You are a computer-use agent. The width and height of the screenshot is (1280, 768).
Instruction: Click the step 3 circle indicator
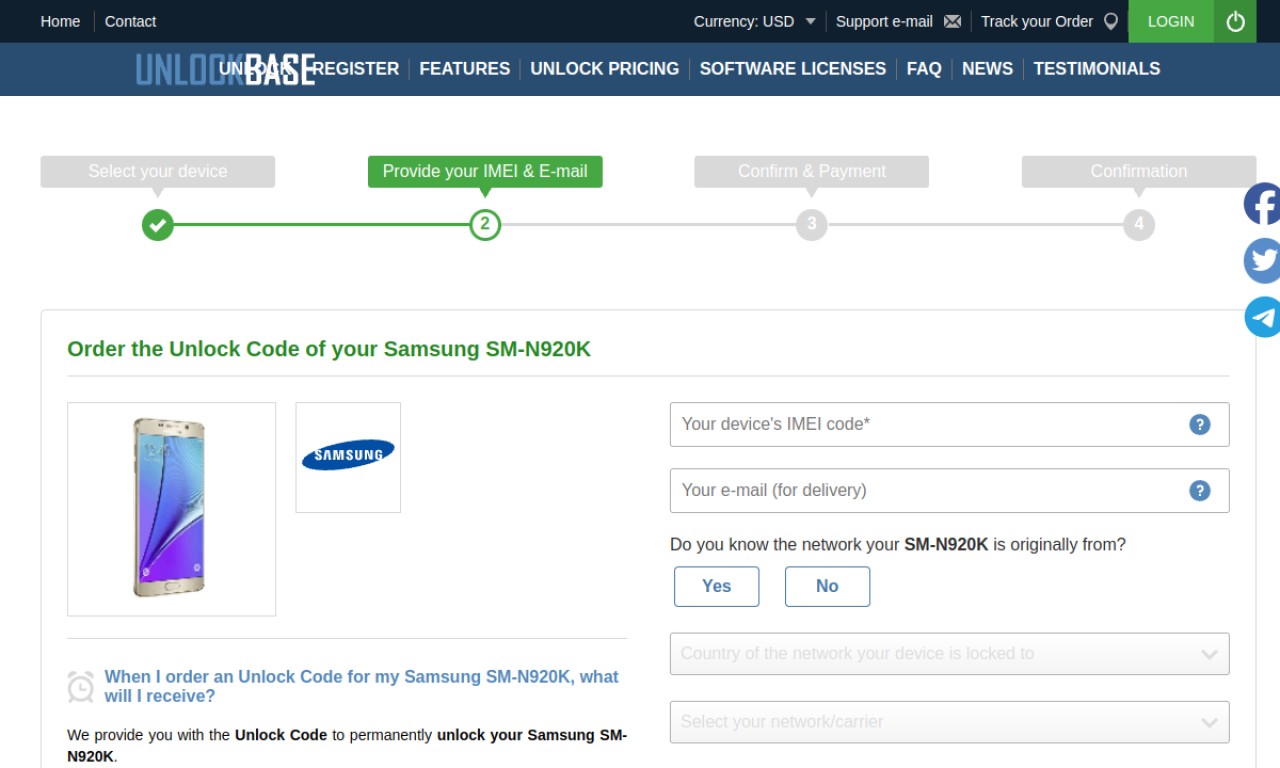tap(812, 224)
